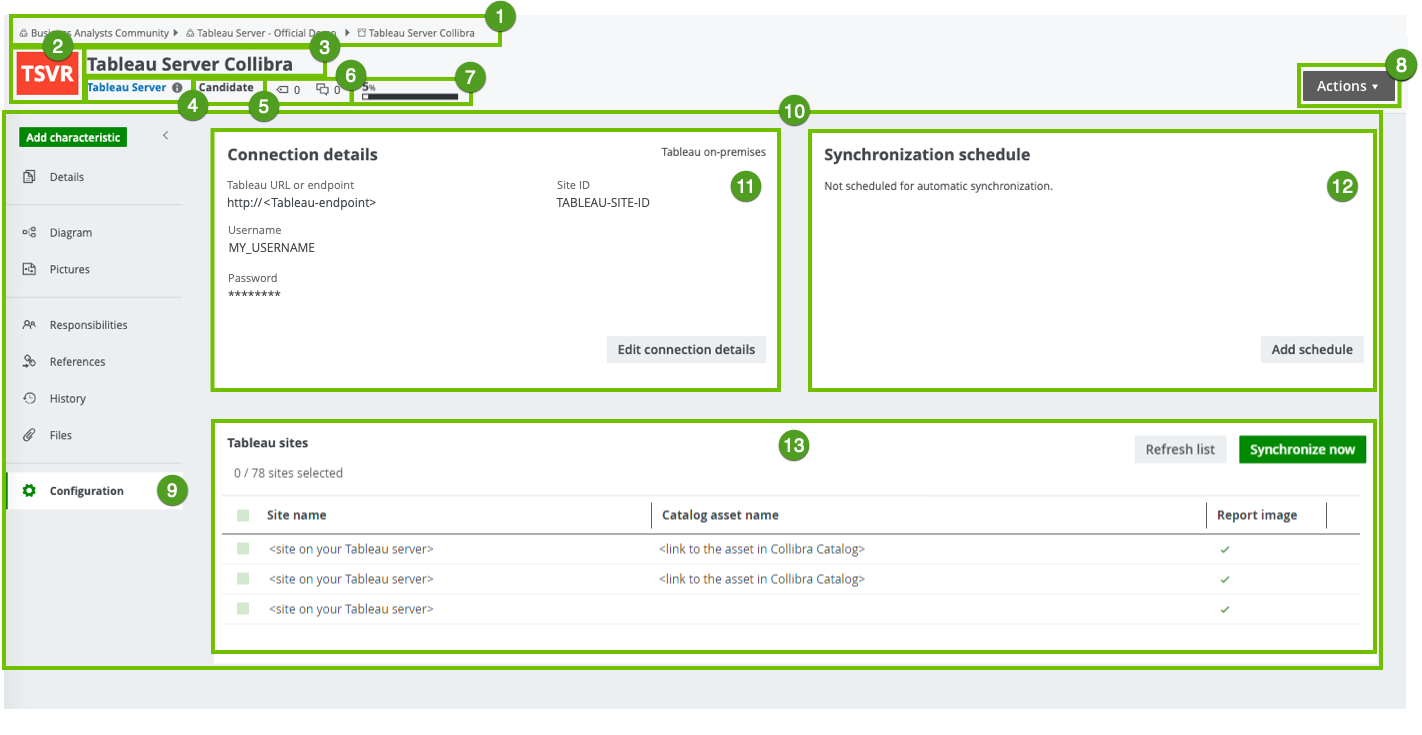This screenshot has width=1422, height=735.
Task: Open the Responsibilities sidebar tab
Action: [x=88, y=325]
